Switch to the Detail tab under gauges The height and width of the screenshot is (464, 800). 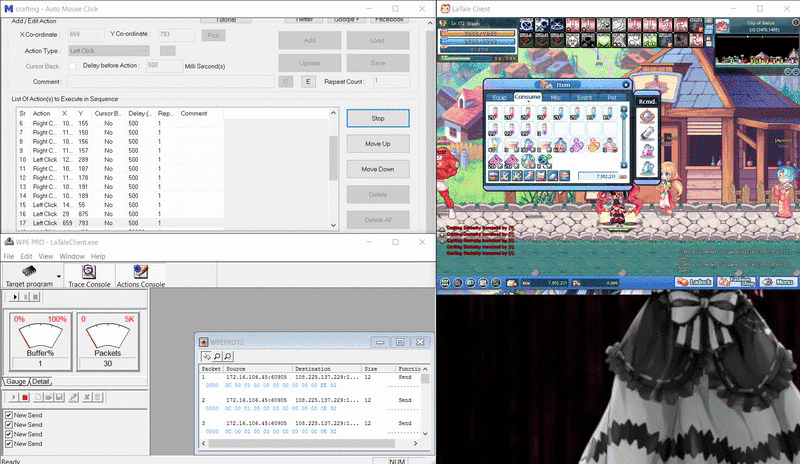tap(40, 381)
